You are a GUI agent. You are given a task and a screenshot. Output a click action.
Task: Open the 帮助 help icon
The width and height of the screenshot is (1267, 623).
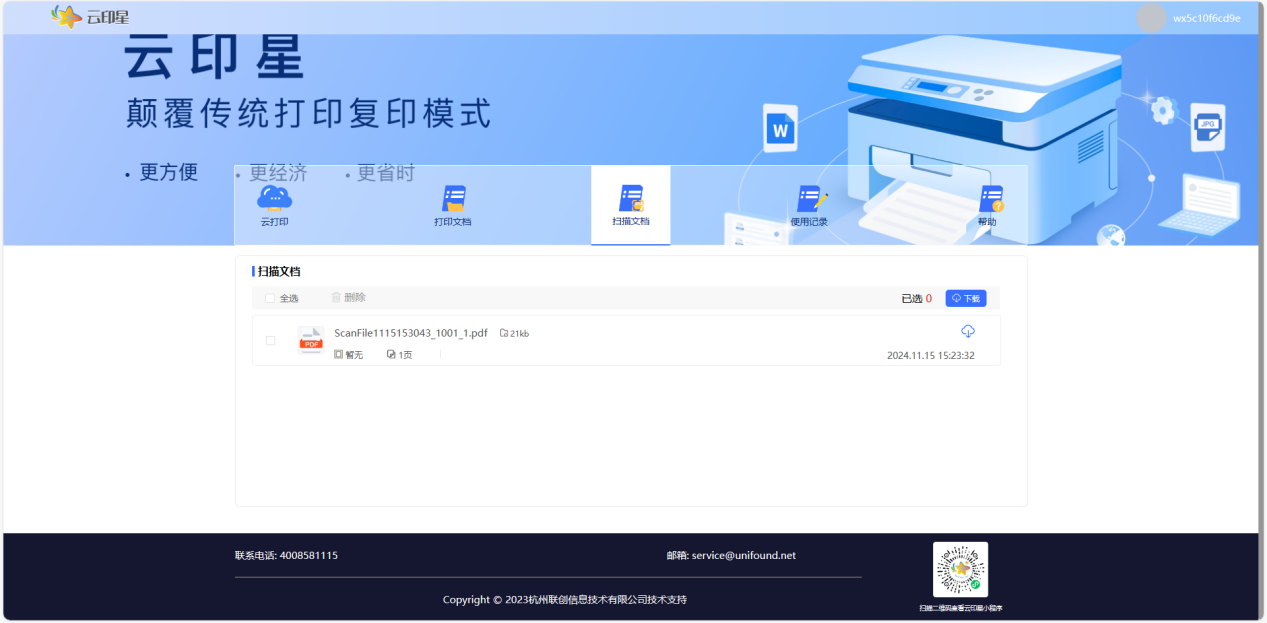[x=988, y=199]
